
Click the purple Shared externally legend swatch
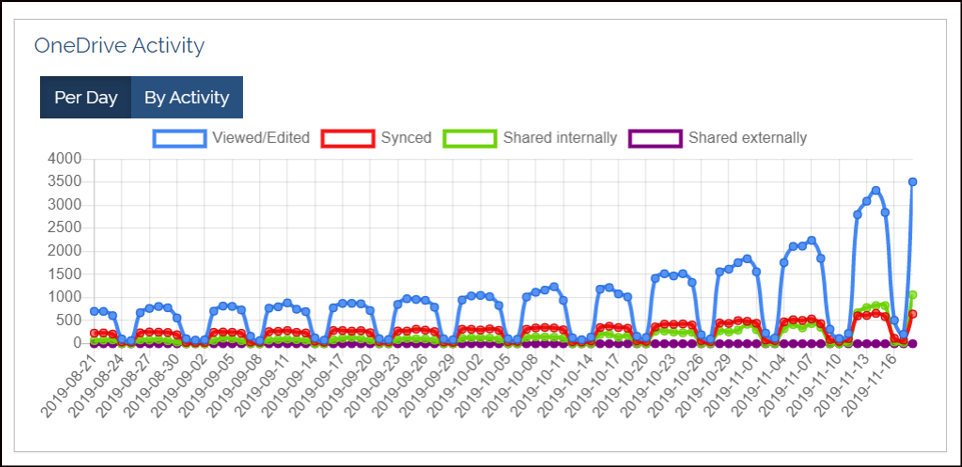click(x=655, y=138)
